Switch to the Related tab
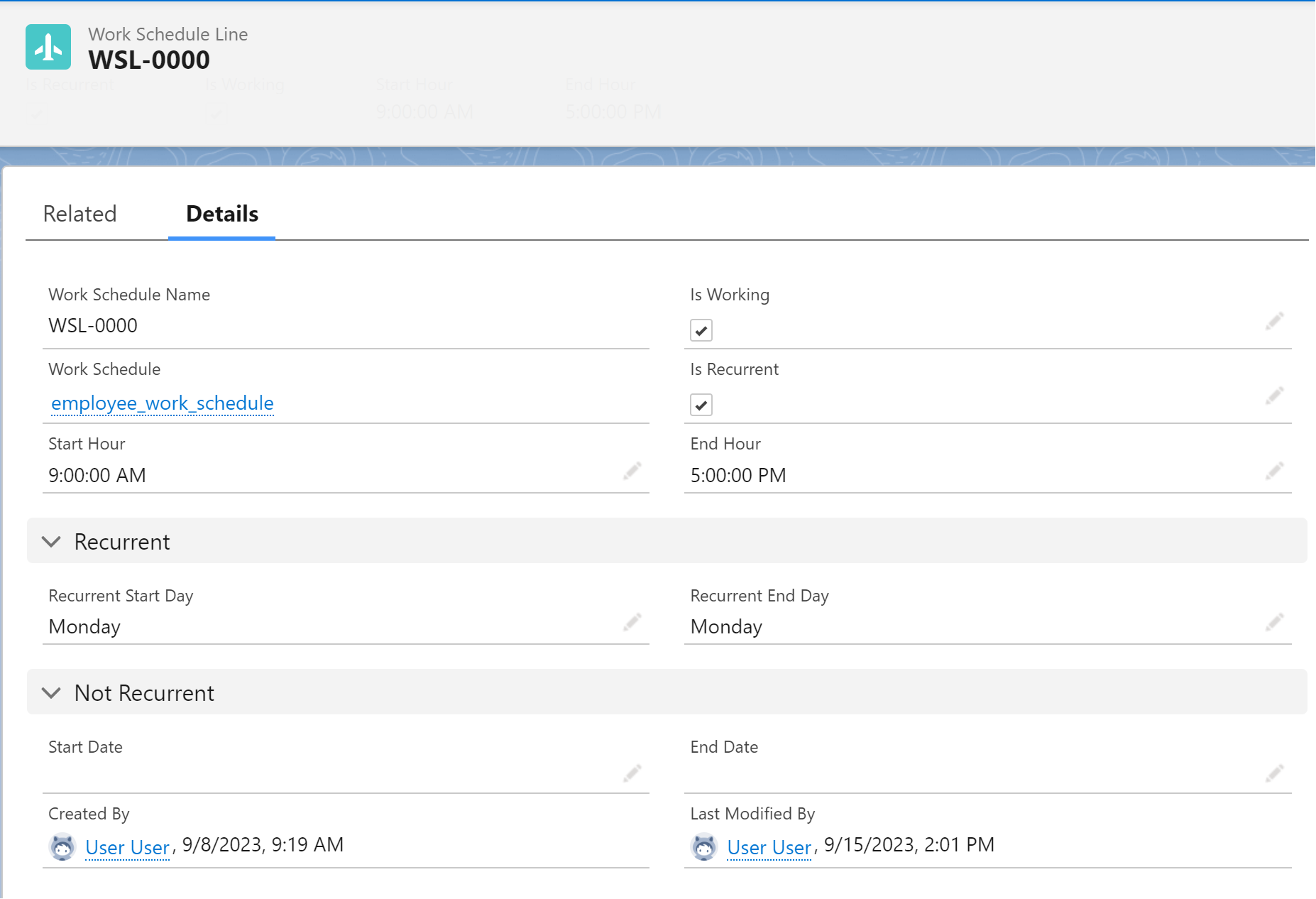Screen dimensions: 1316x899 79,214
